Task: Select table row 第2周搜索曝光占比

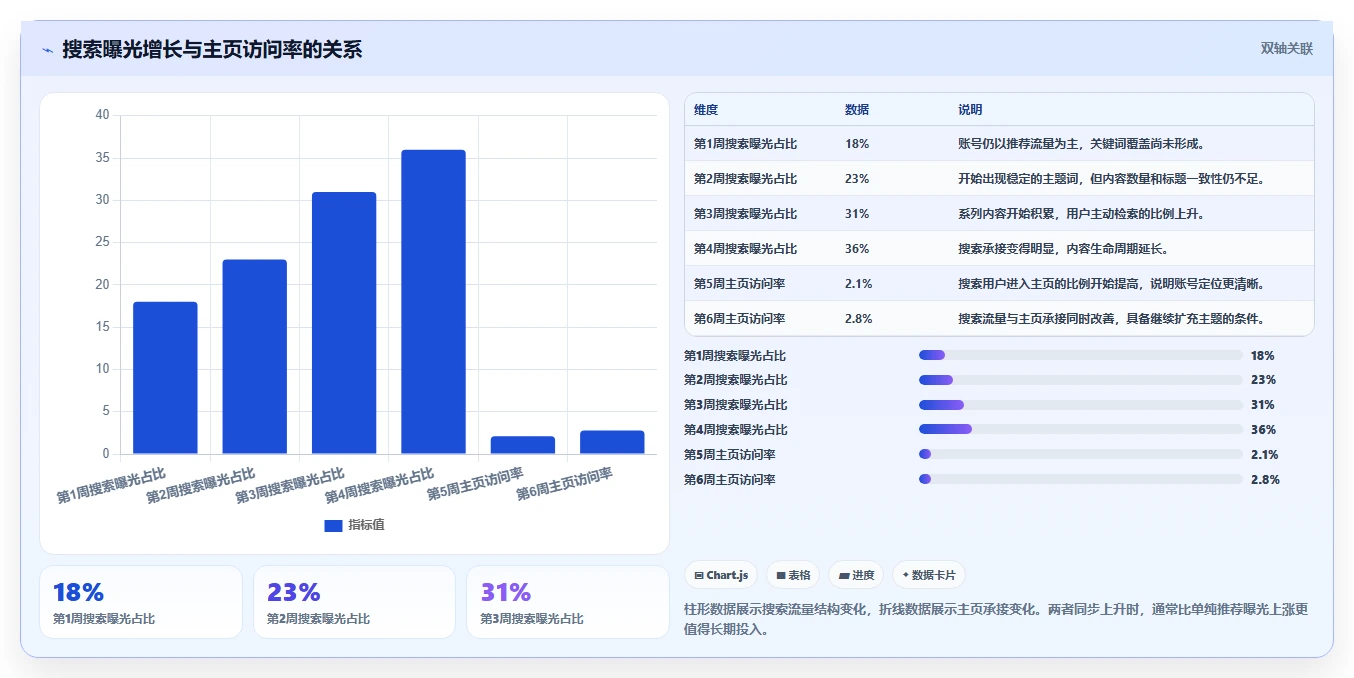Action: coord(999,178)
